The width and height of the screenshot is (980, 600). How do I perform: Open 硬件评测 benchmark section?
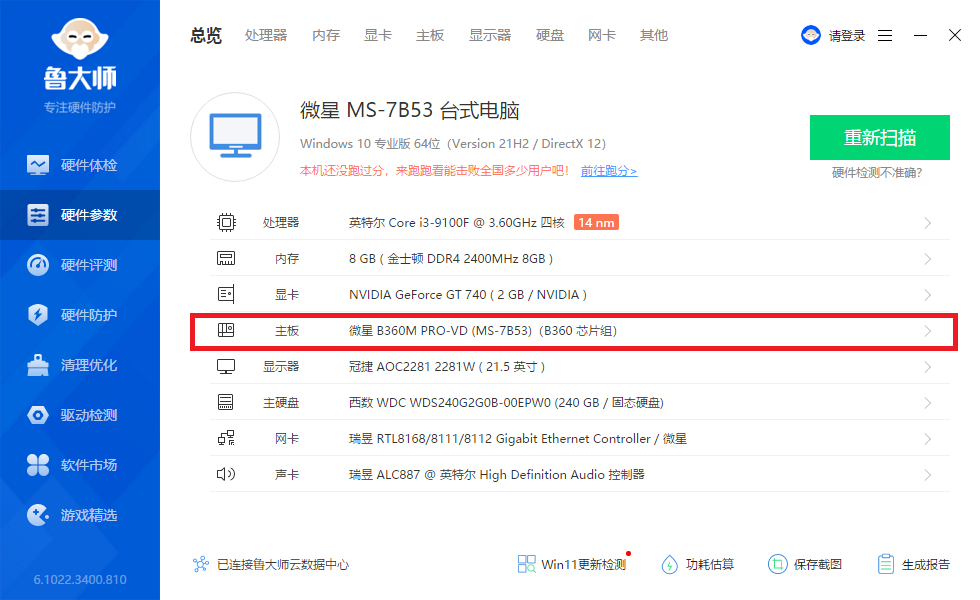pos(80,265)
